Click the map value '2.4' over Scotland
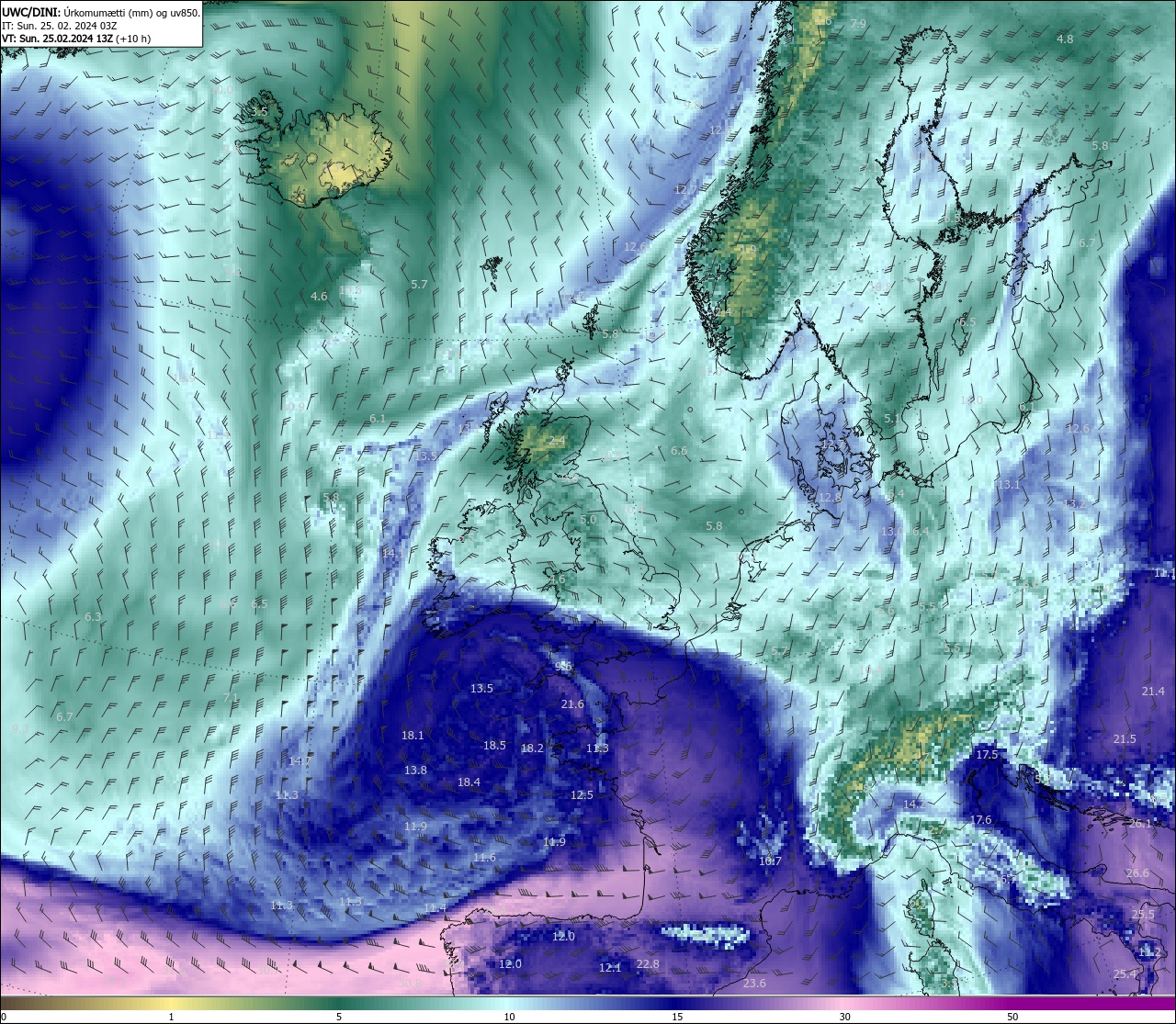This screenshot has width=1176, height=1024. [x=557, y=441]
